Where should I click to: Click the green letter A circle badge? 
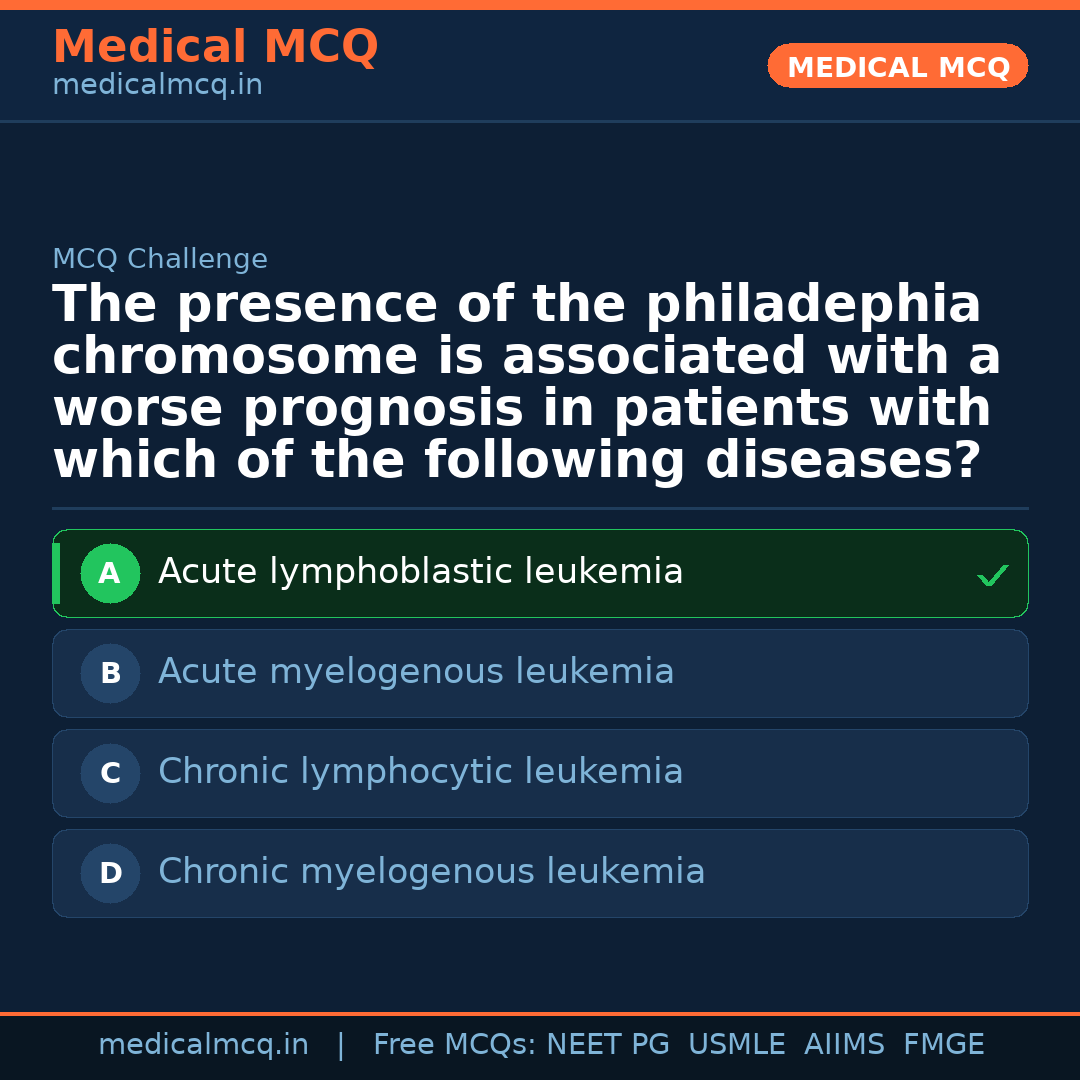110,574
